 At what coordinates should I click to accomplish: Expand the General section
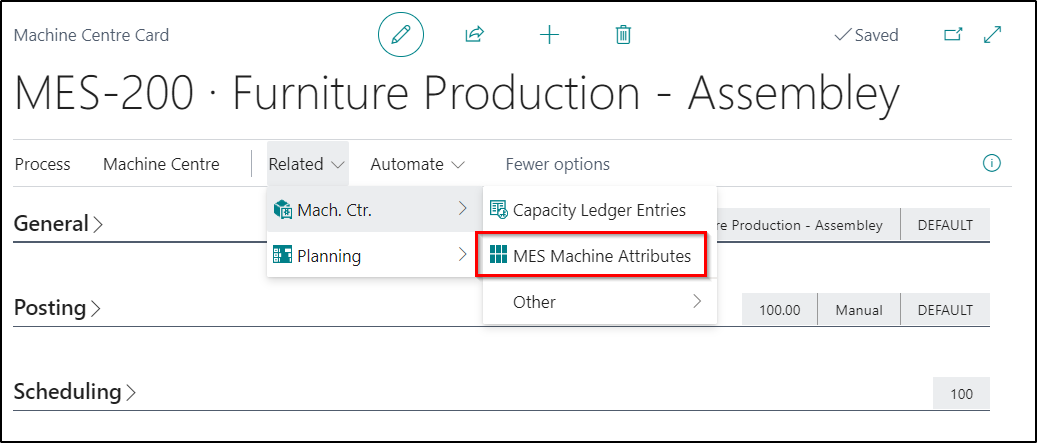click(x=58, y=224)
